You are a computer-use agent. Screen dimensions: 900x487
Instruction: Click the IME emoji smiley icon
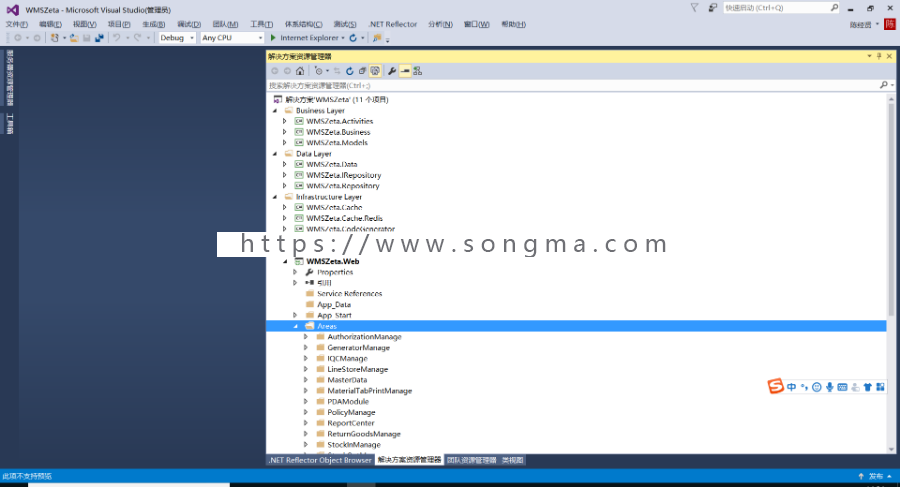(817, 387)
